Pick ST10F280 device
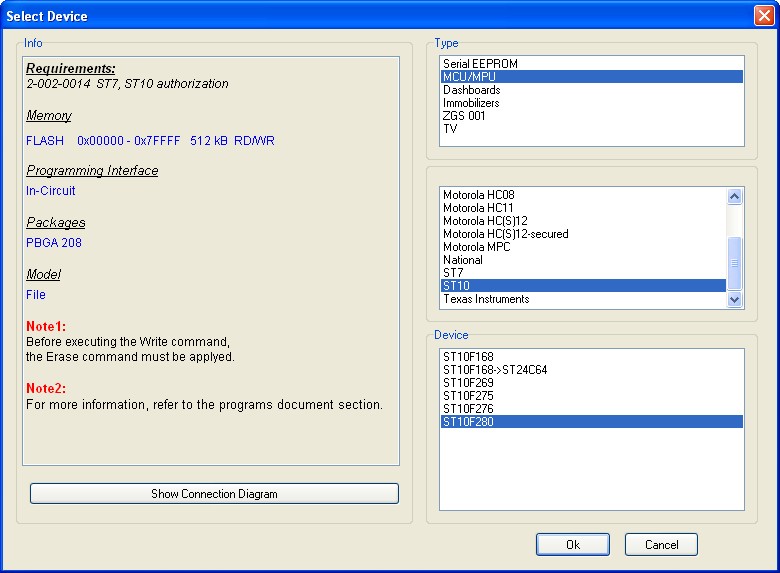Screen dimensions: 780x573 coord(591,421)
